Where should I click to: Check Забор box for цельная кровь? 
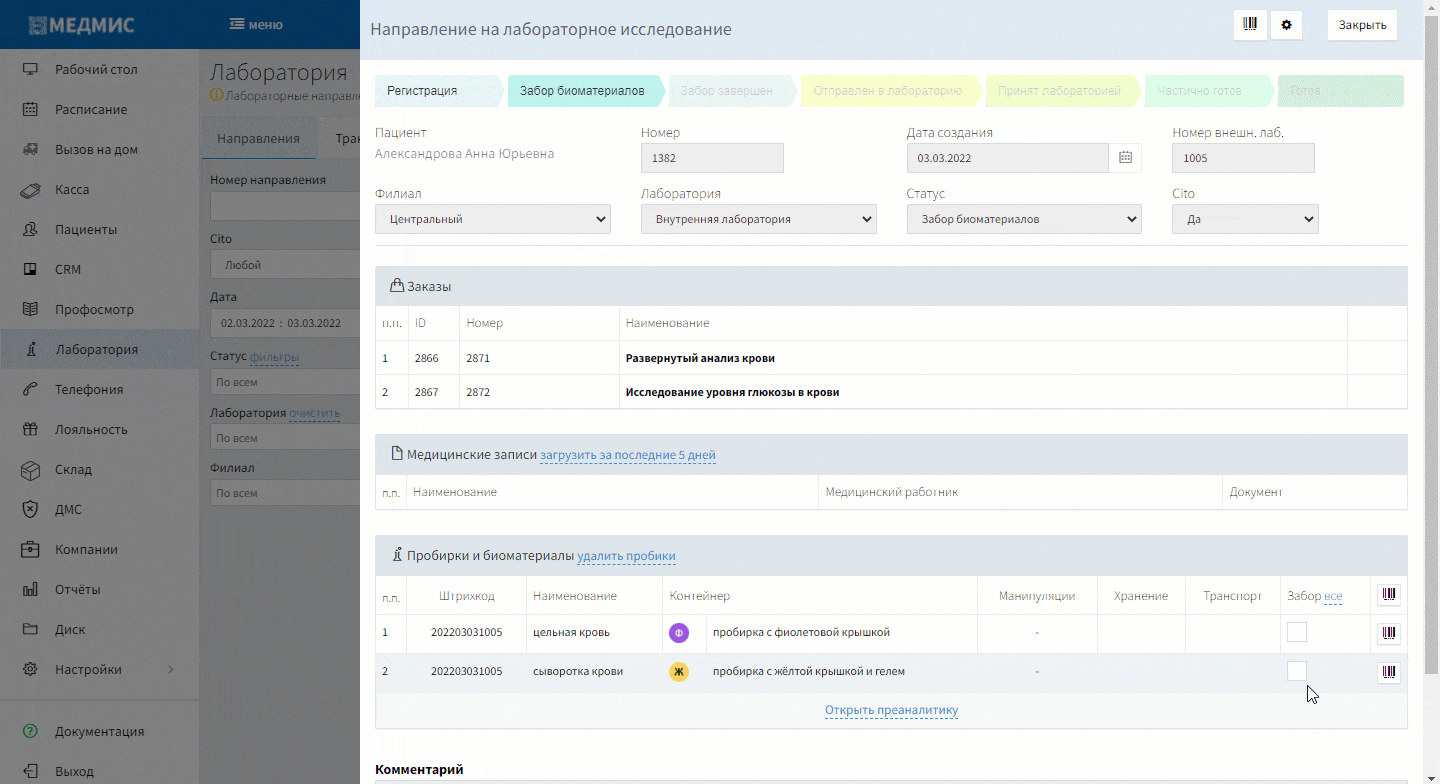click(x=1297, y=632)
